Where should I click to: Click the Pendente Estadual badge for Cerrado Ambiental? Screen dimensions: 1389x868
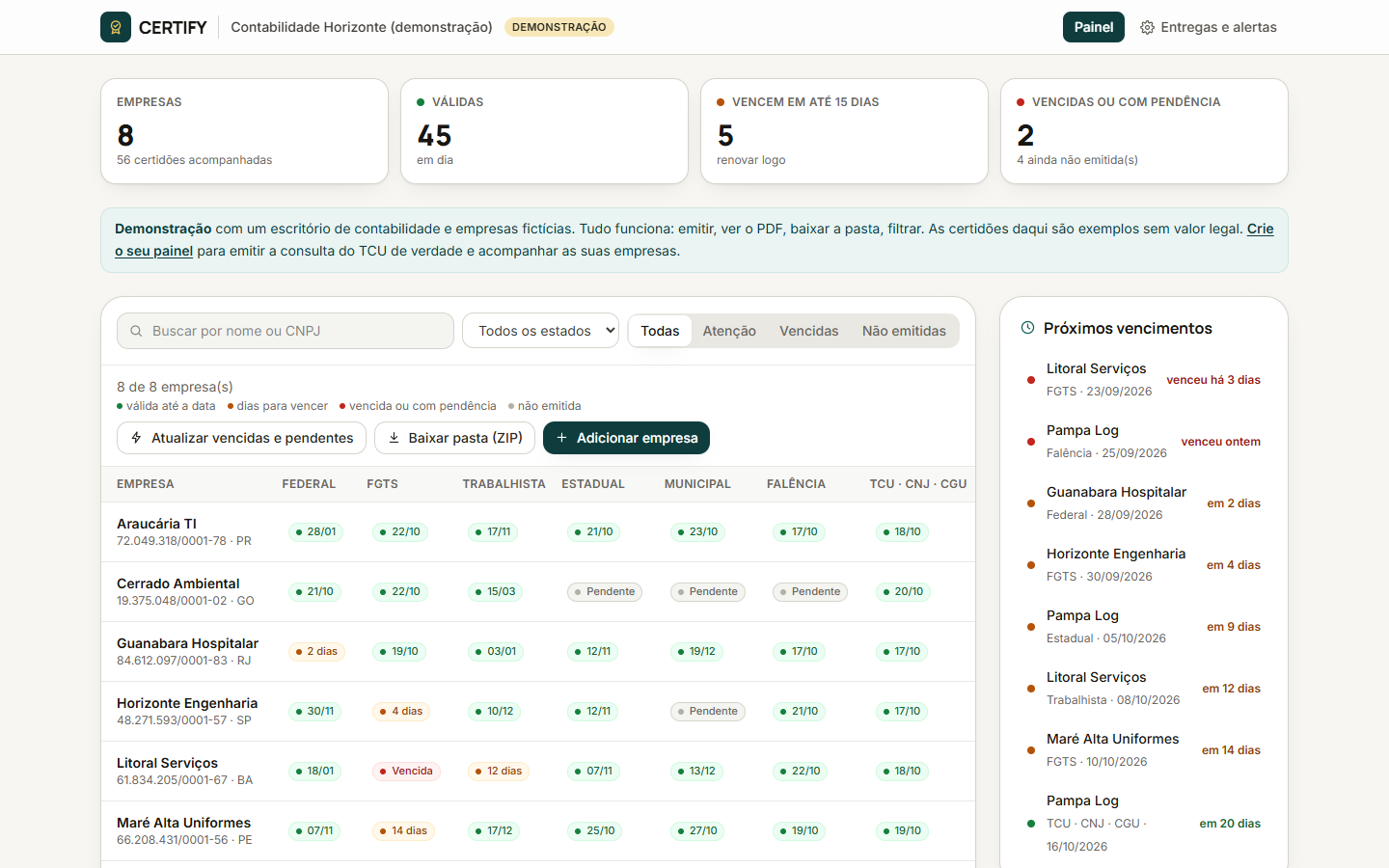tap(605, 591)
